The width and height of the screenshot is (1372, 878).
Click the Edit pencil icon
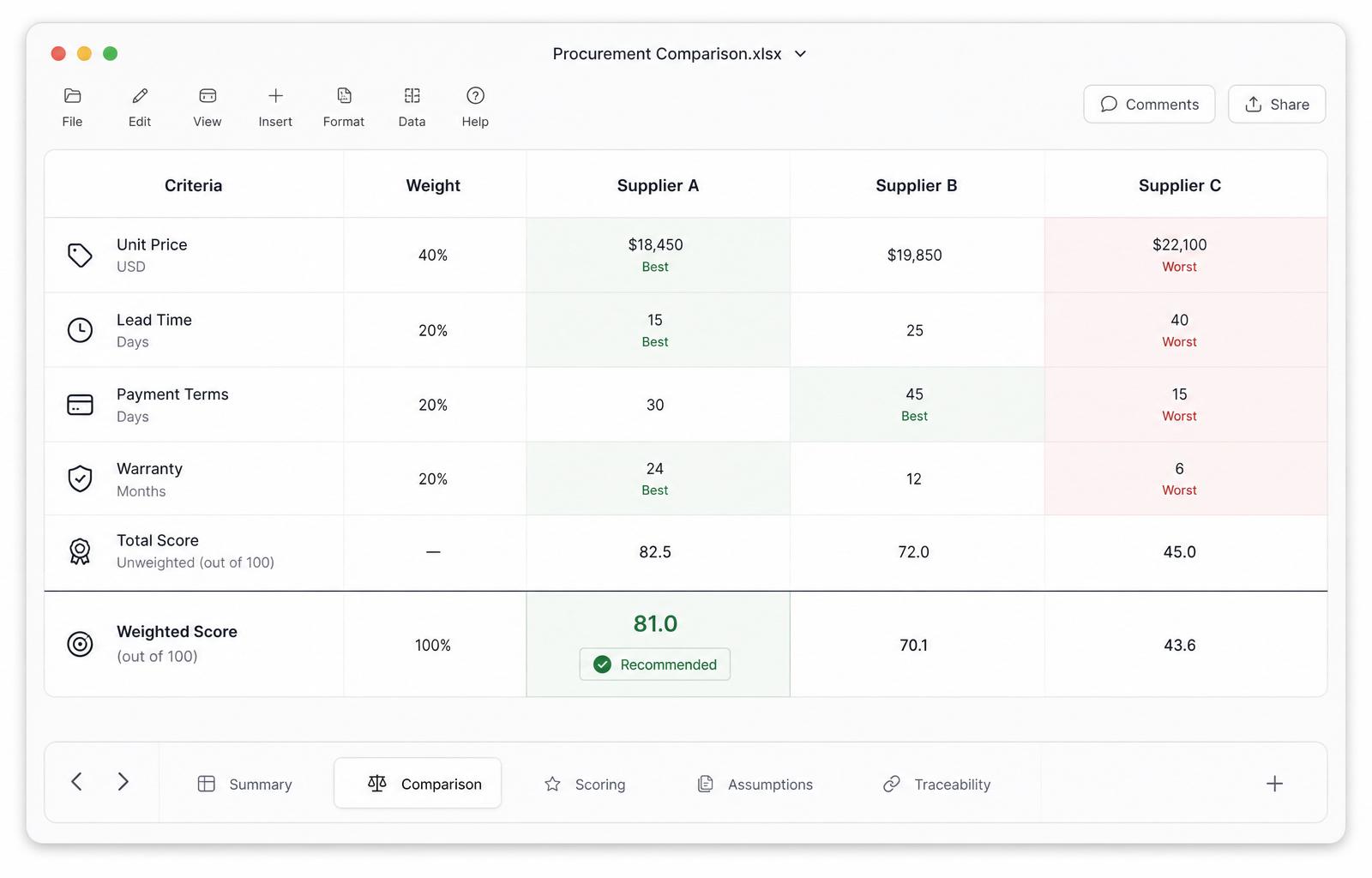pyautogui.click(x=140, y=95)
